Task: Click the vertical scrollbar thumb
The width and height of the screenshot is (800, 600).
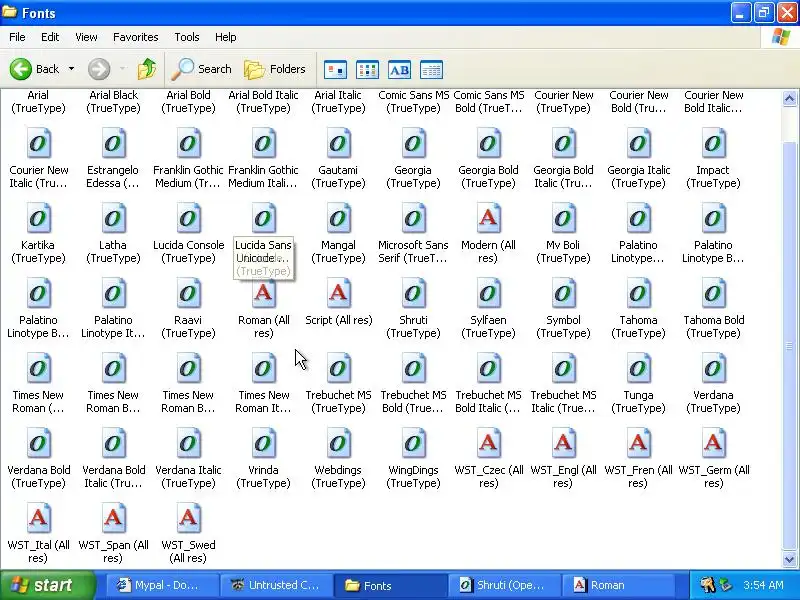Action: coord(789,347)
